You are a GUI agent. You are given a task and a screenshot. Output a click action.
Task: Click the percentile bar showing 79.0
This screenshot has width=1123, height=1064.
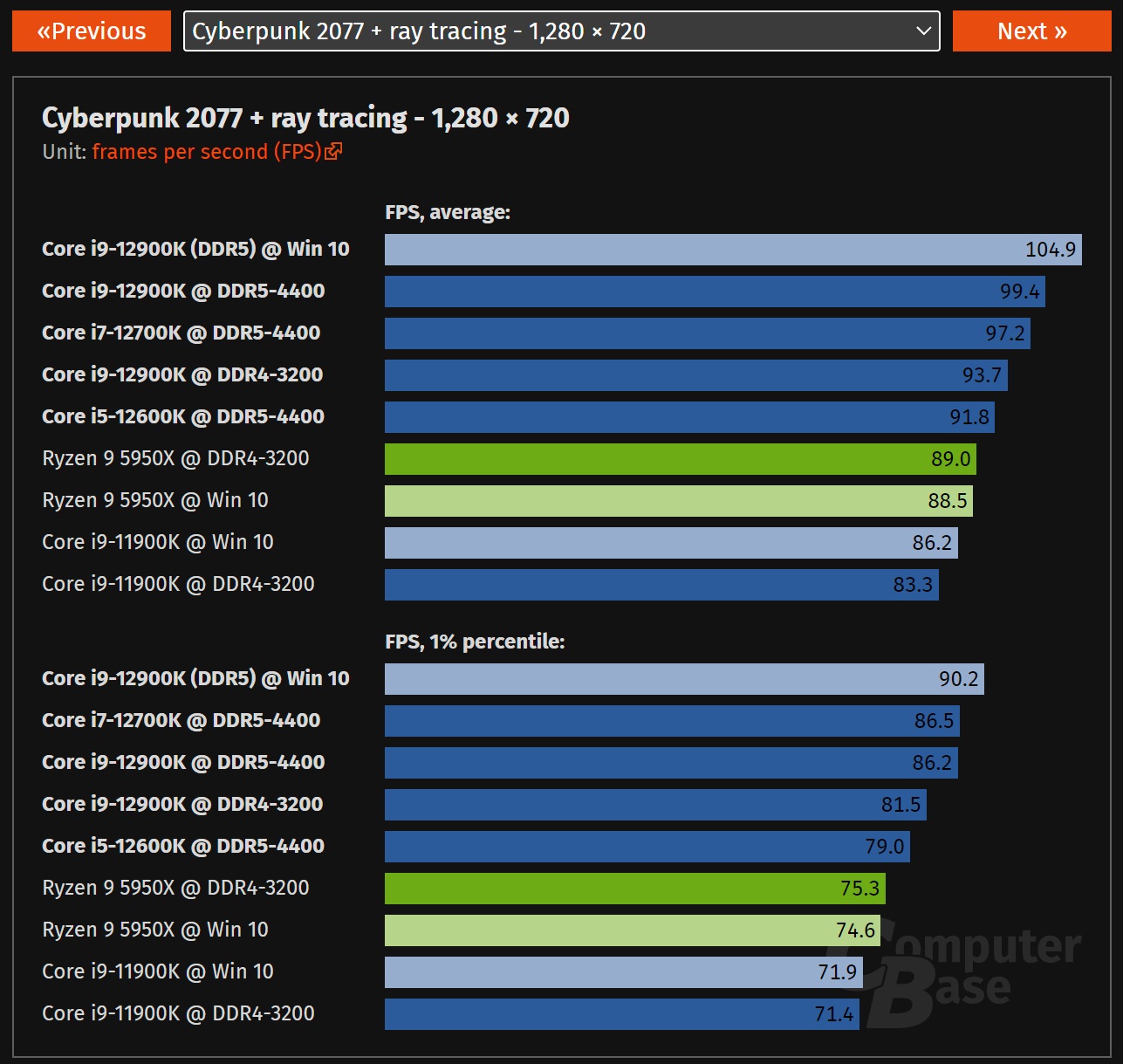tap(647, 847)
